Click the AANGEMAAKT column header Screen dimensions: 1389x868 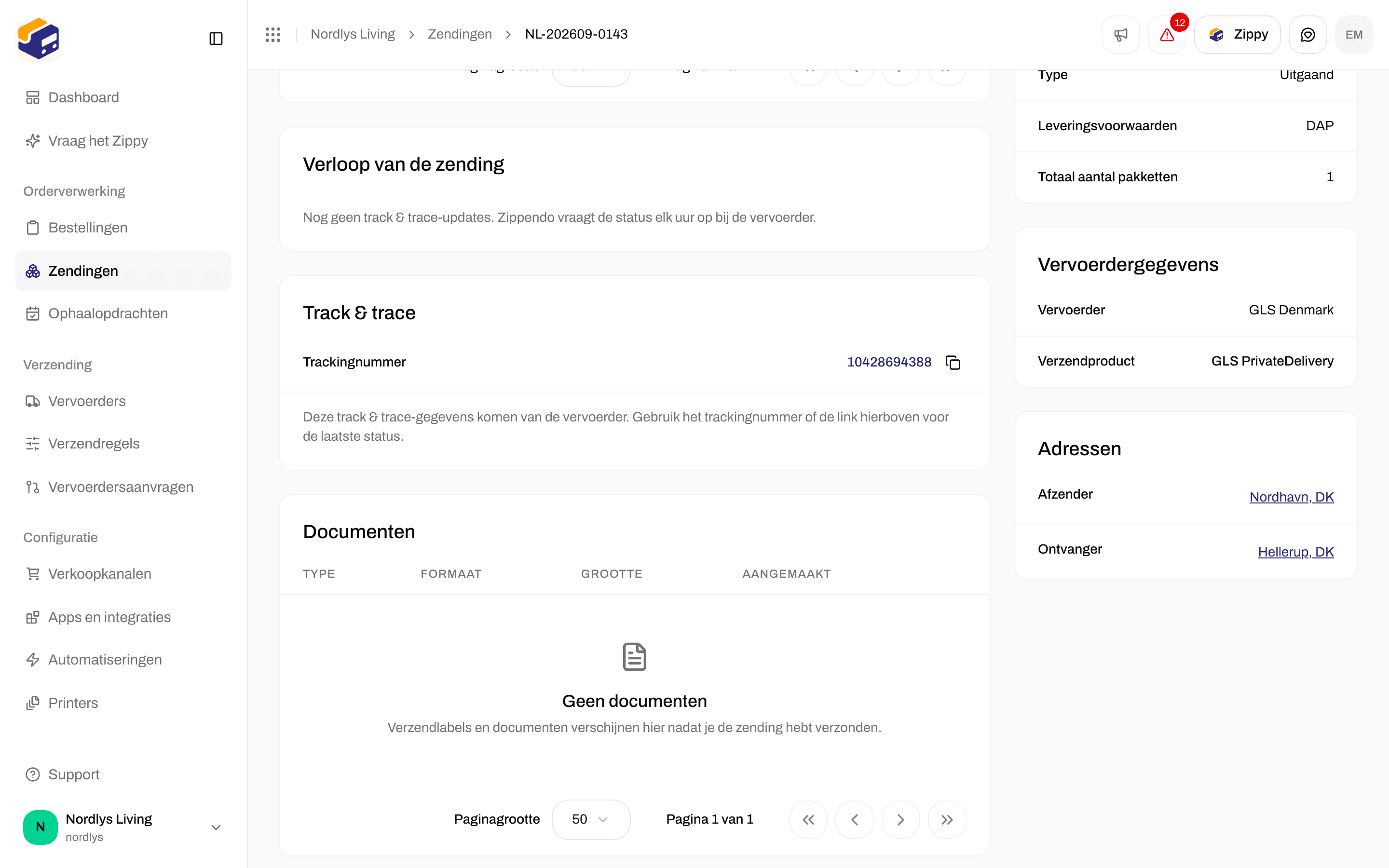click(786, 574)
